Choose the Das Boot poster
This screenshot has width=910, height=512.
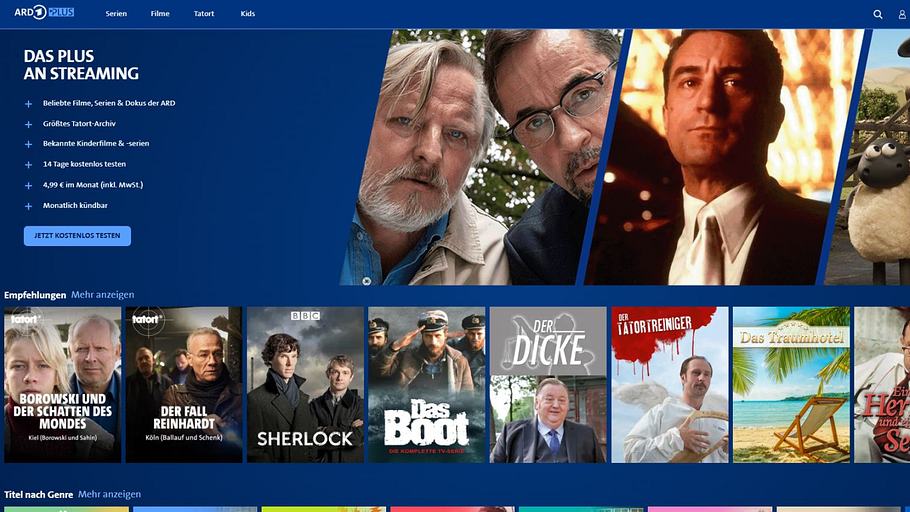coord(426,385)
